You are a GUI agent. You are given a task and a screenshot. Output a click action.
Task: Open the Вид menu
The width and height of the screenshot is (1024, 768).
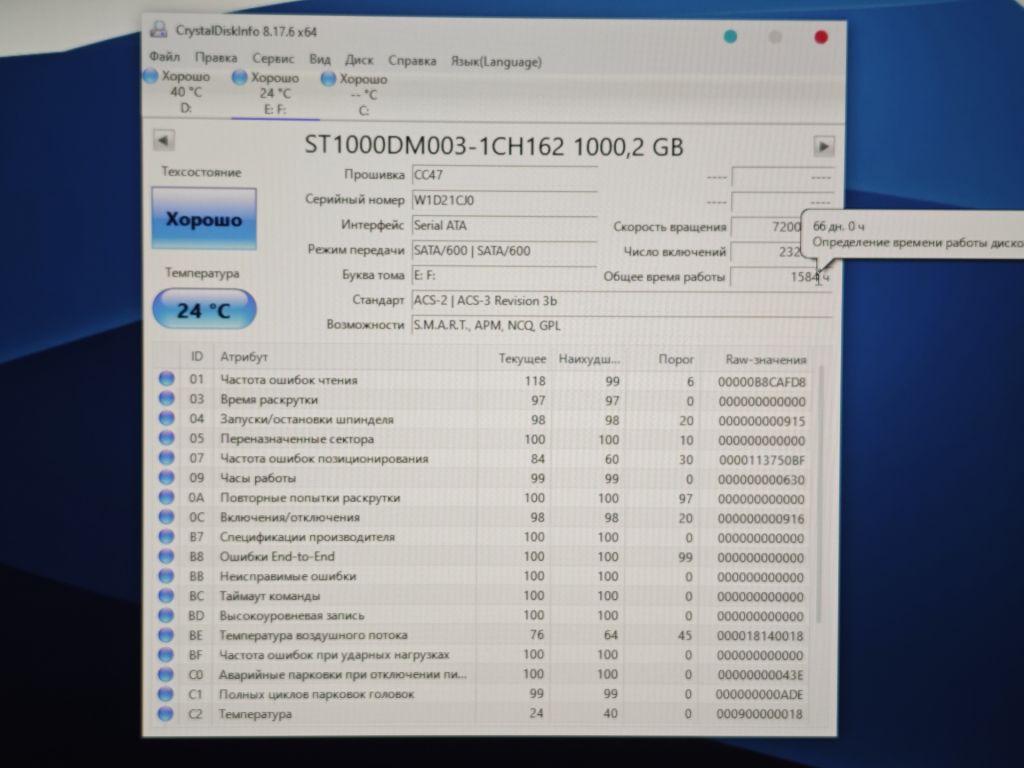[319, 59]
